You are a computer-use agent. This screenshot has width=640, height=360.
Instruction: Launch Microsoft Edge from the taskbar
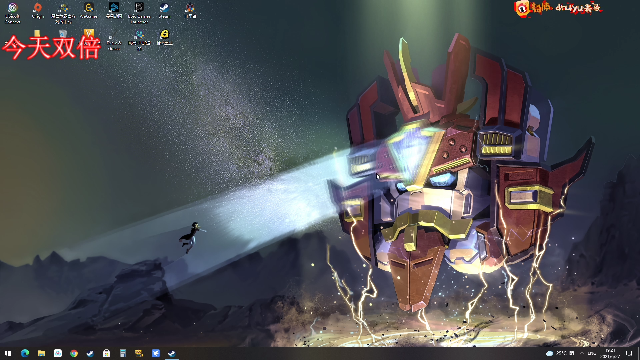[x=25, y=353]
